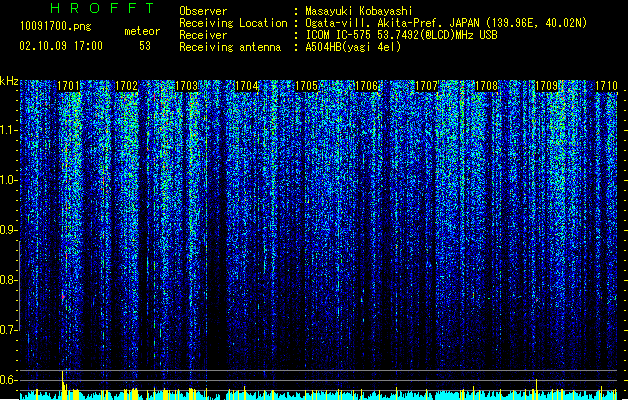Click the 1703 time marker

[x=187, y=86]
